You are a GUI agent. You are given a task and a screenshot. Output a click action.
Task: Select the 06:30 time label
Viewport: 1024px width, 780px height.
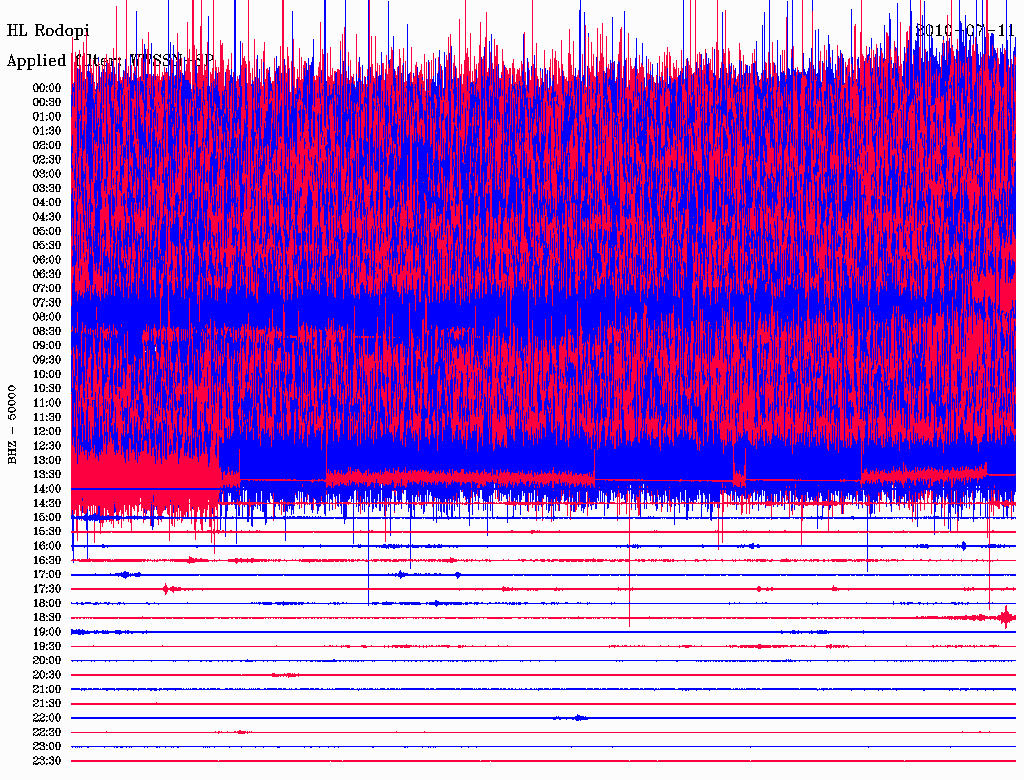click(x=47, y=274)
